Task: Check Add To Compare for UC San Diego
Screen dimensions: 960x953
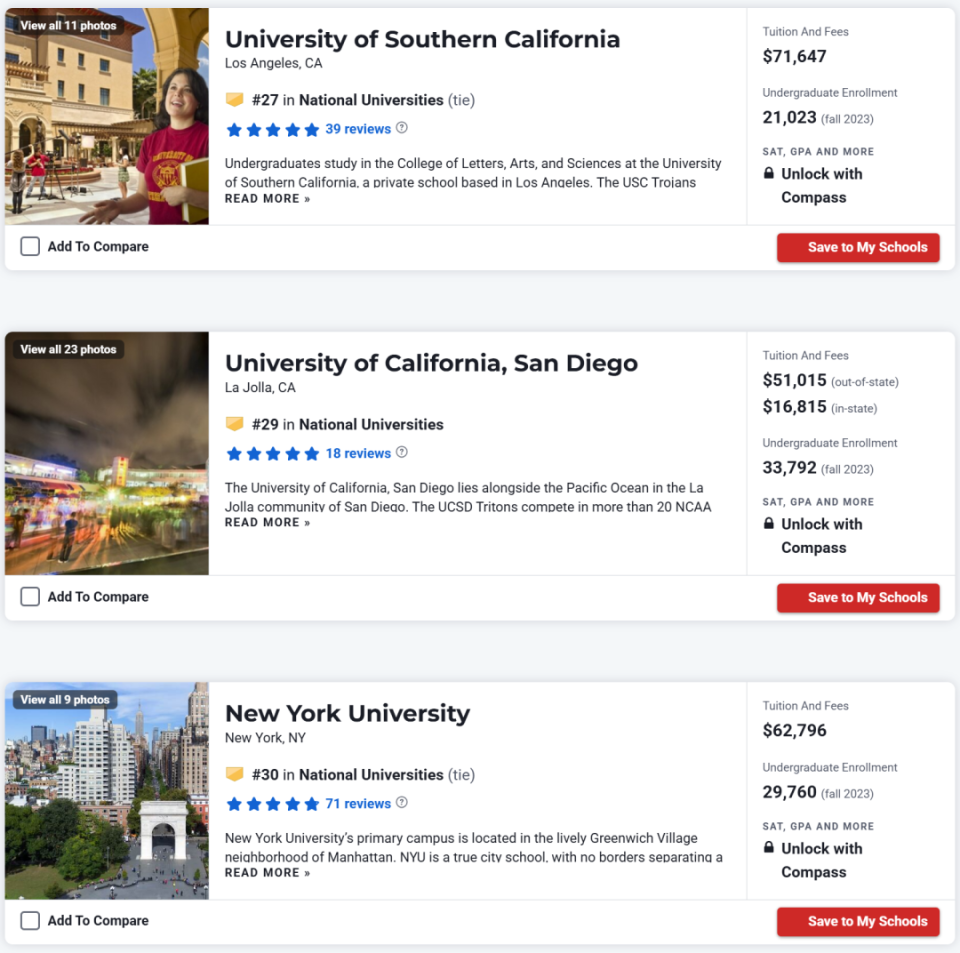Action: [x=30, y=597]
